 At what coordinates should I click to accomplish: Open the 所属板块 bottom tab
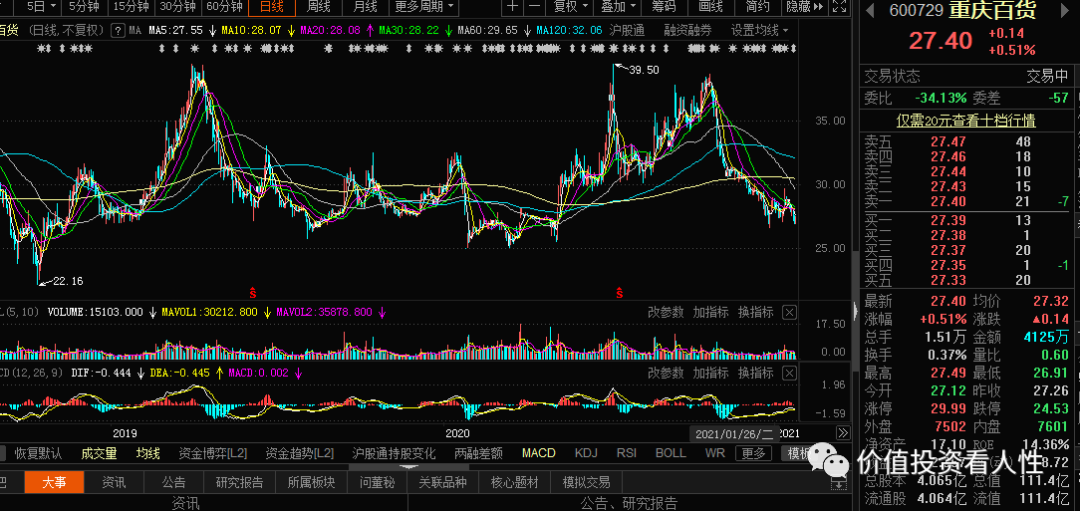click(311, 482)
